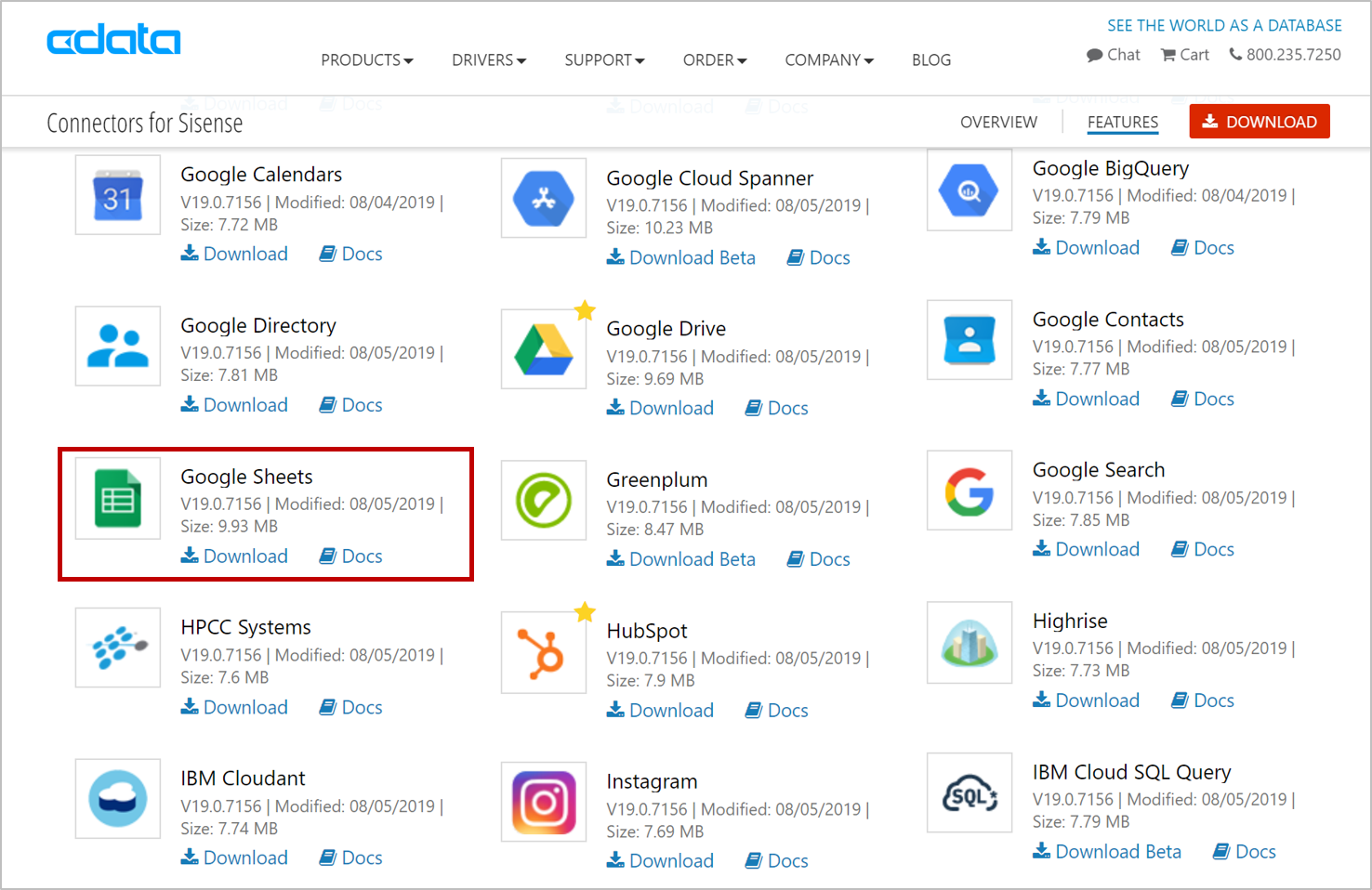Open the Google BigQuery connector icon
1372x890 pixels.
pos(970,190)
